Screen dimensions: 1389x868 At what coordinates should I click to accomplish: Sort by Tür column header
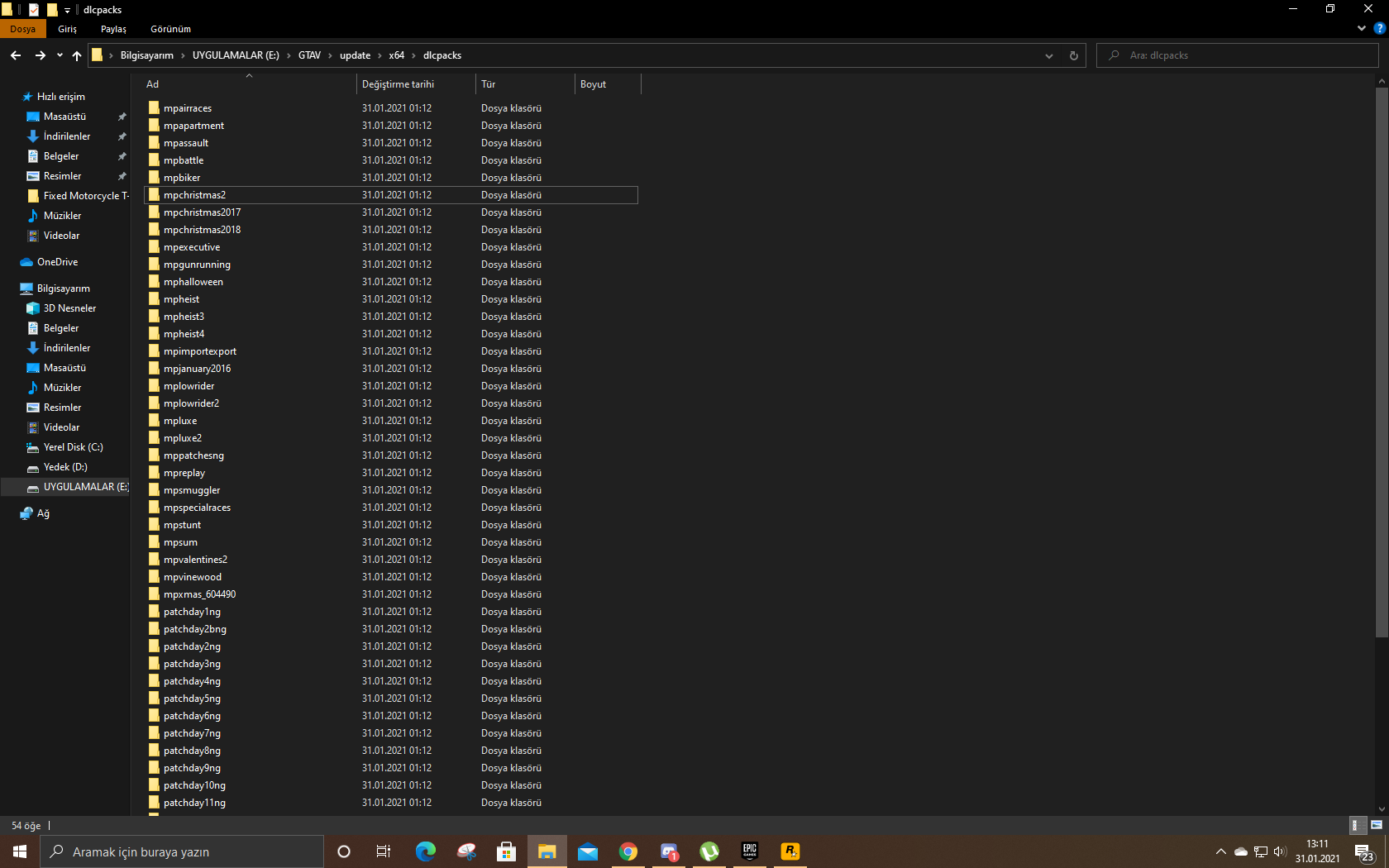coord(525,84)
